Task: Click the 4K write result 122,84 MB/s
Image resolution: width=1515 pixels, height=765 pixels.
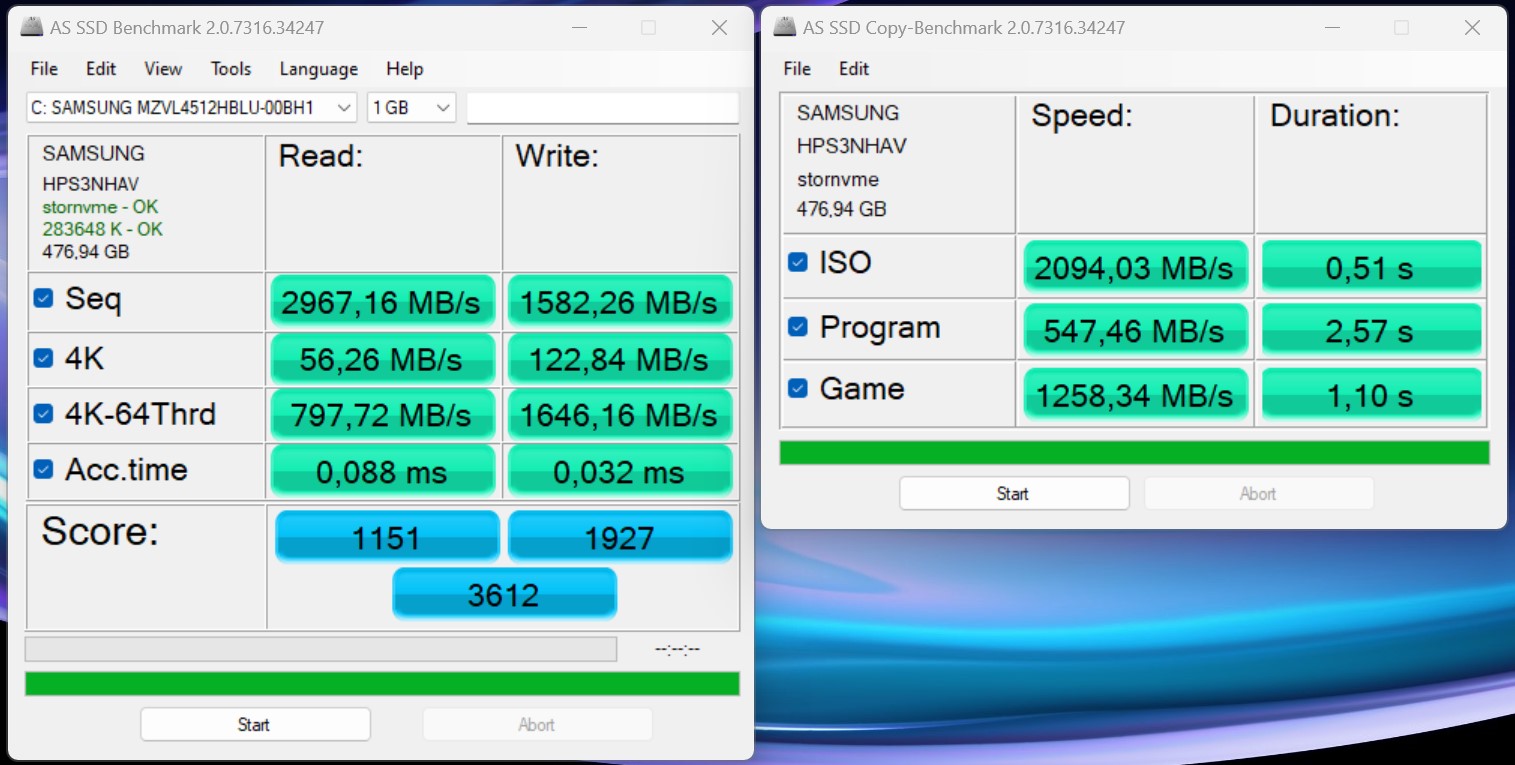Action: [x=620, y=359]
